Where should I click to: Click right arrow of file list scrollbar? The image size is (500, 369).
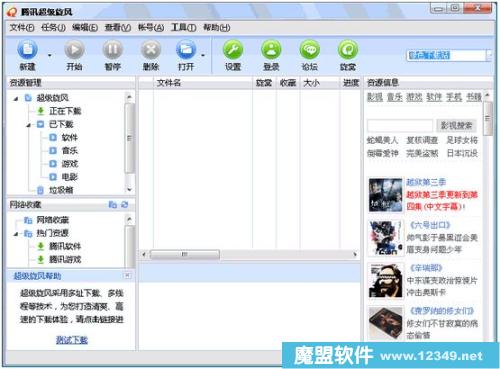355,254
